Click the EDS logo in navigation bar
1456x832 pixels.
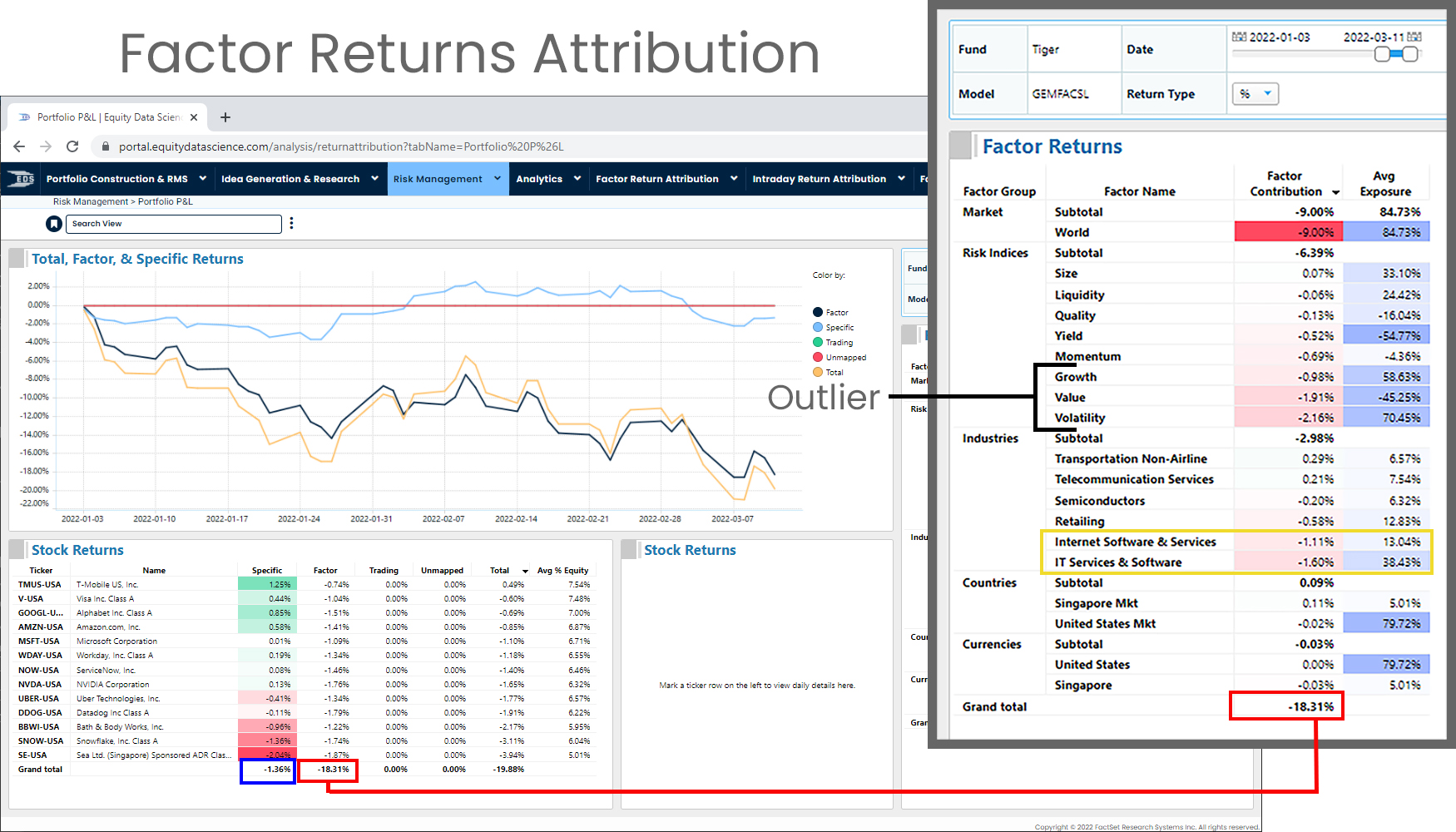pyautogui.click(x=22, y=179)
